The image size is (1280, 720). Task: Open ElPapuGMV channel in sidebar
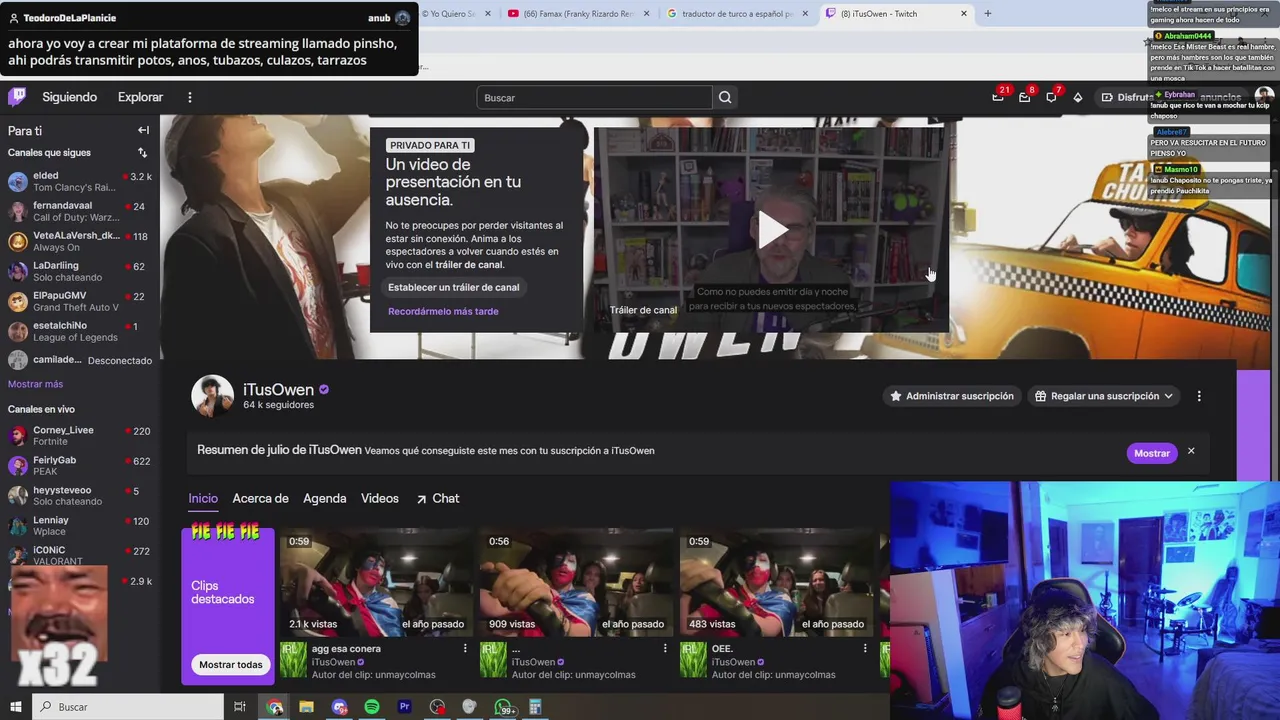pyautogui.click(x=80, y=301)
